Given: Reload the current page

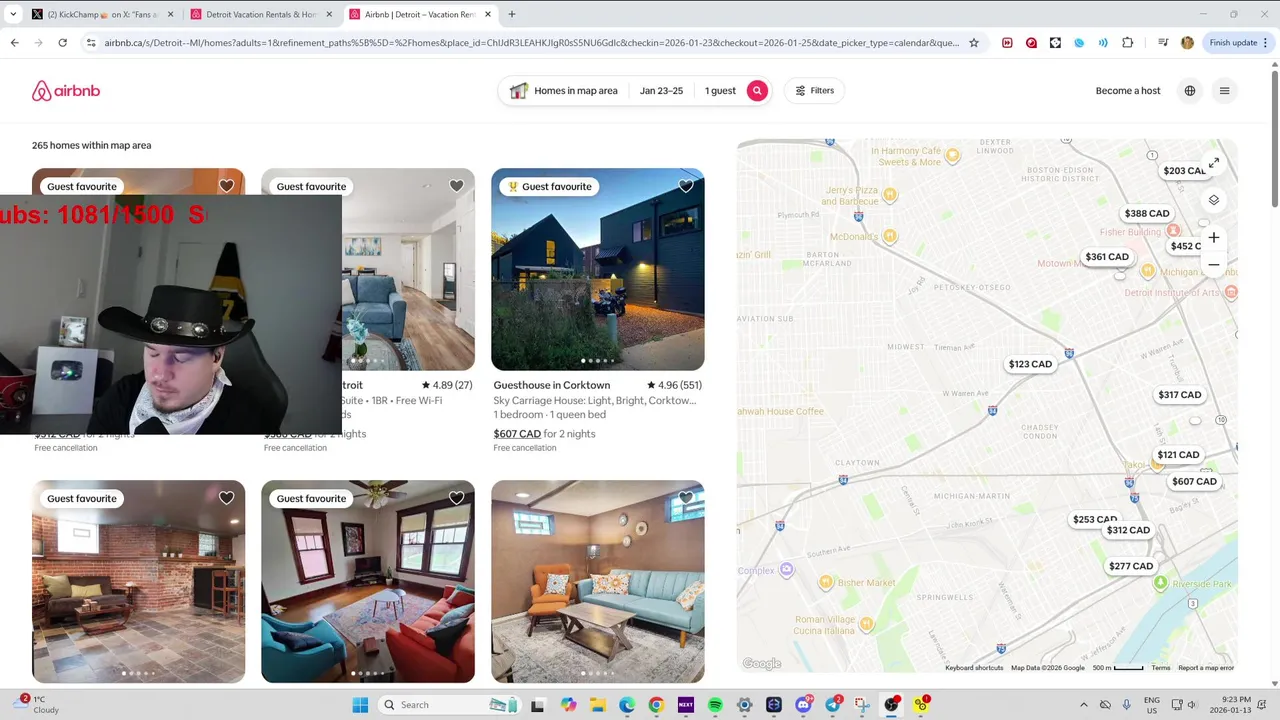Looking at the screenshot, I should coord(62,43).
